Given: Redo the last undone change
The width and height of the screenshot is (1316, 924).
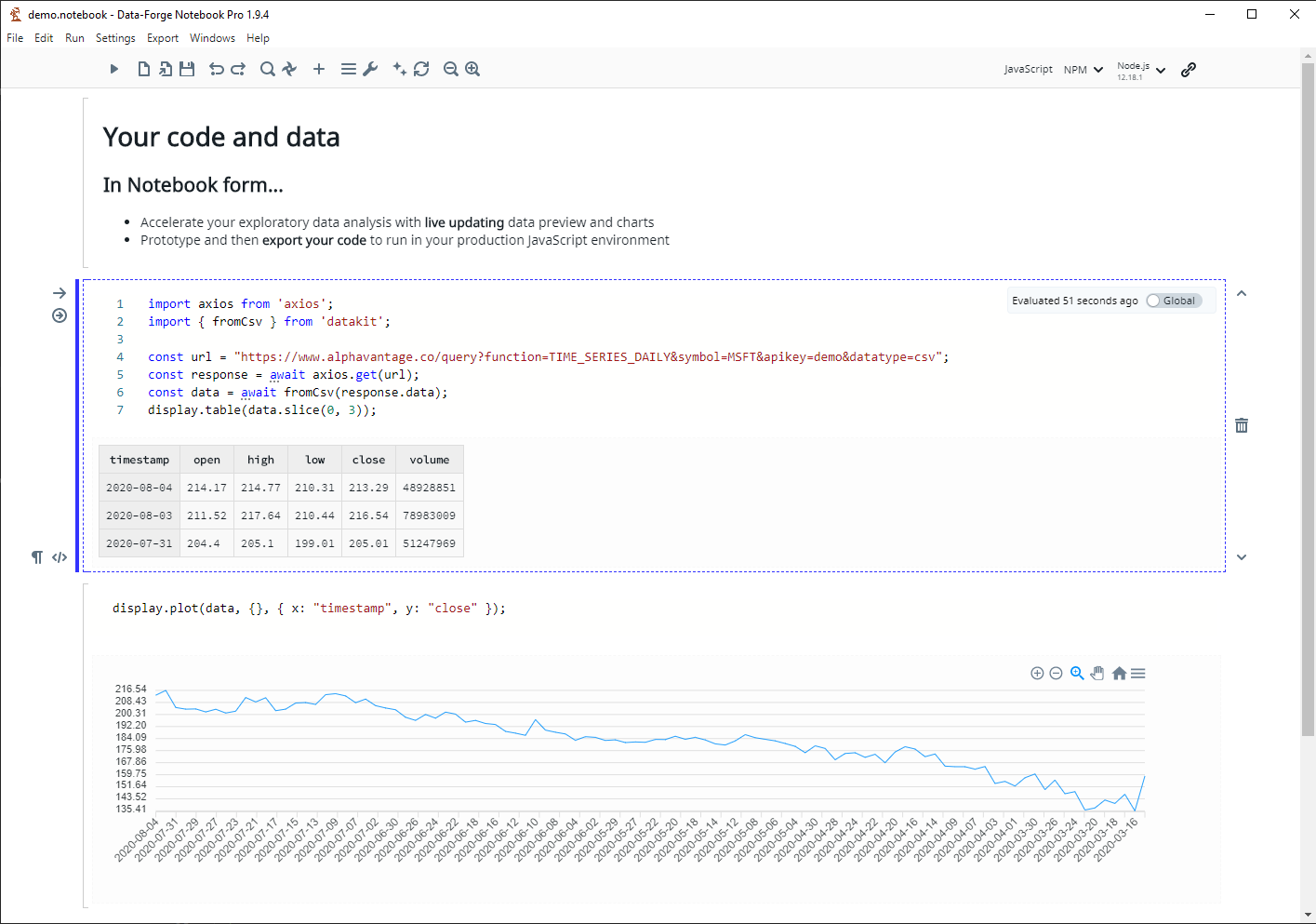Looking at the screenshot, I should coord(238,69).
